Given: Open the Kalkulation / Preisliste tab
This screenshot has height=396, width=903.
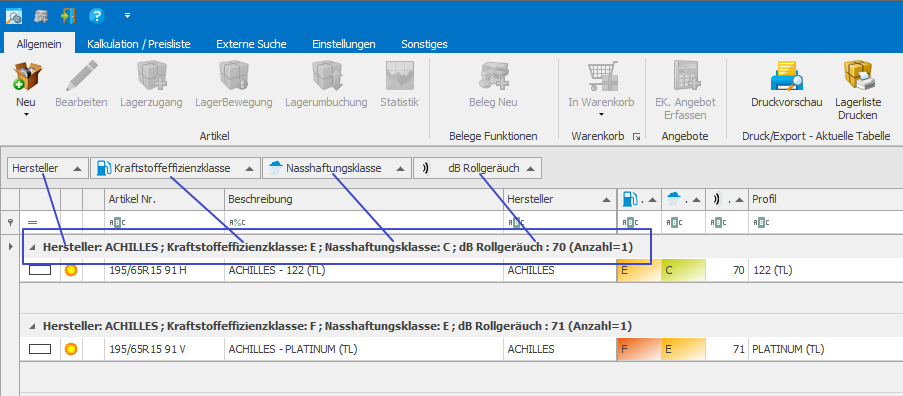Looking at the screenshot, I should [139, 44].
